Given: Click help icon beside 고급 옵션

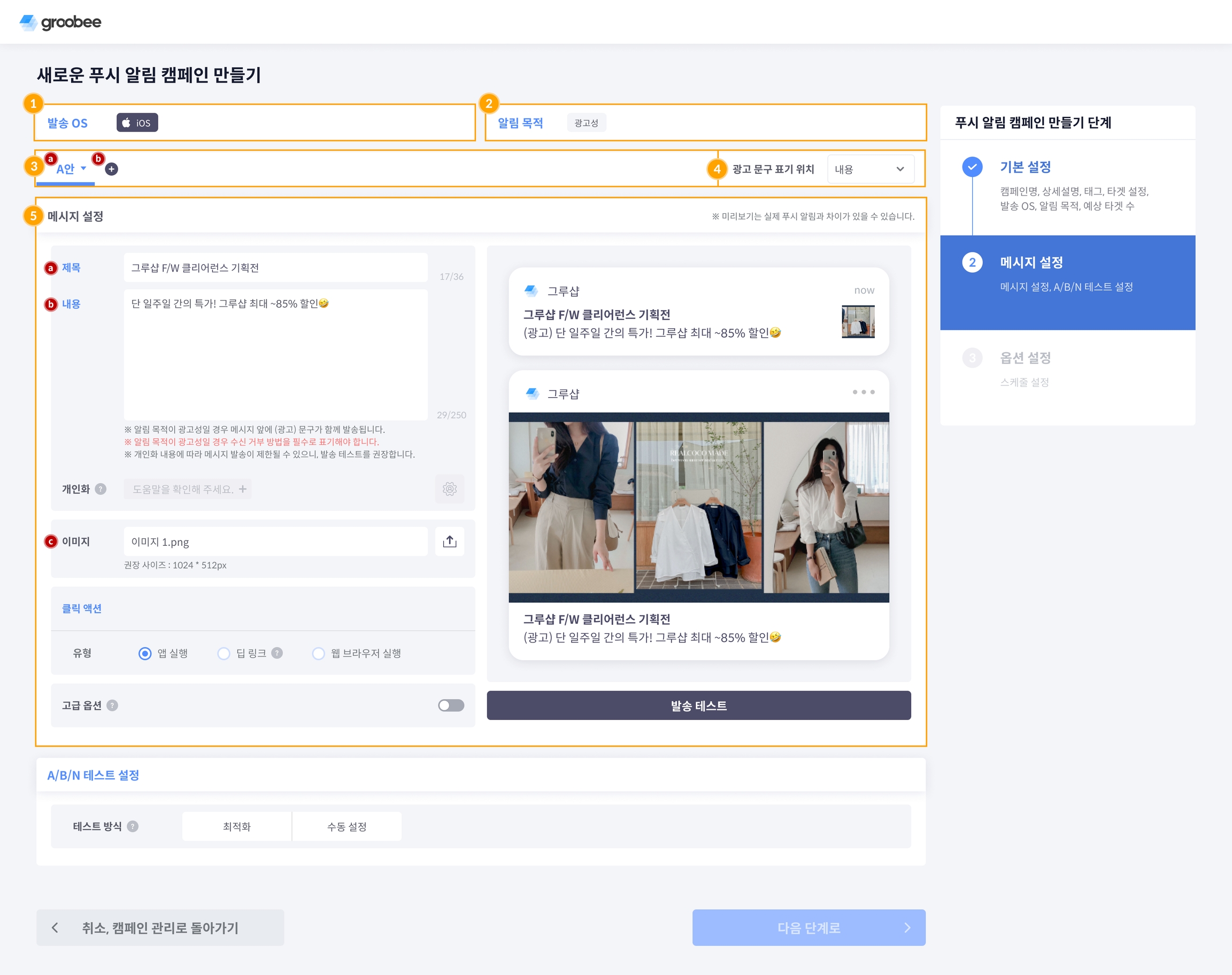Looking at the screenshot, I should (x=112, y=706).
